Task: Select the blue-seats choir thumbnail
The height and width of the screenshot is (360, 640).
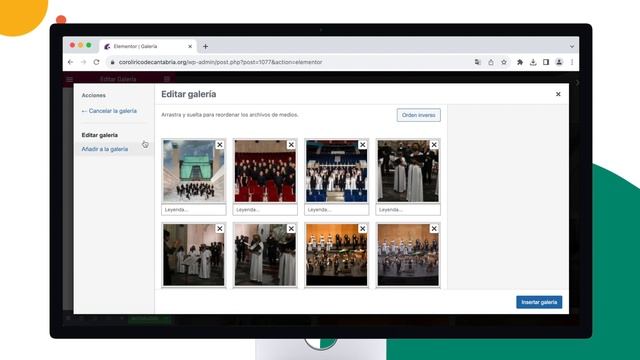Action: pyautogui.click(x=336, y=171)
